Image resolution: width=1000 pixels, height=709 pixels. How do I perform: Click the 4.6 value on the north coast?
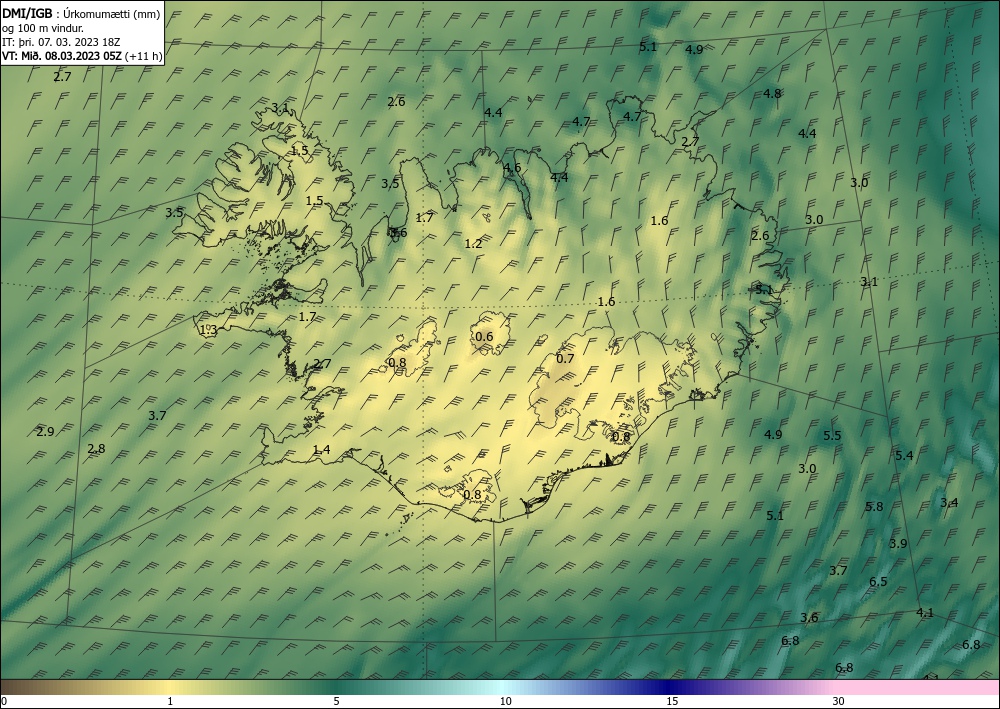[x=512, y=168]
